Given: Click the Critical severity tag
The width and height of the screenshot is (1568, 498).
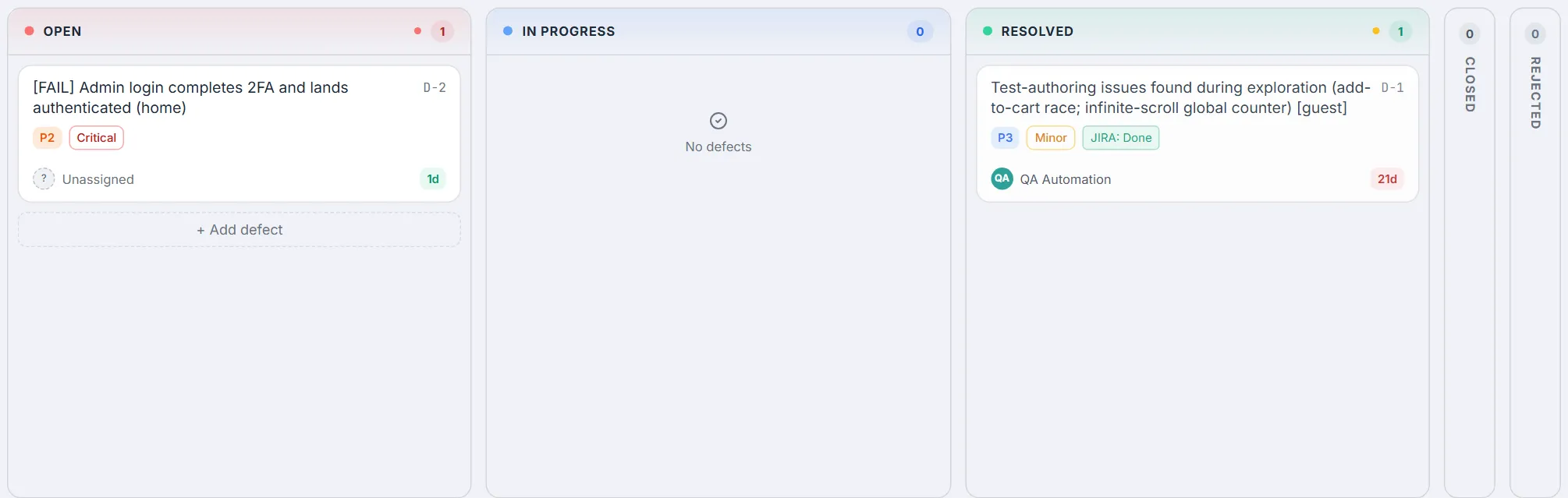Looking at the screenshot, I should (97, 138).
